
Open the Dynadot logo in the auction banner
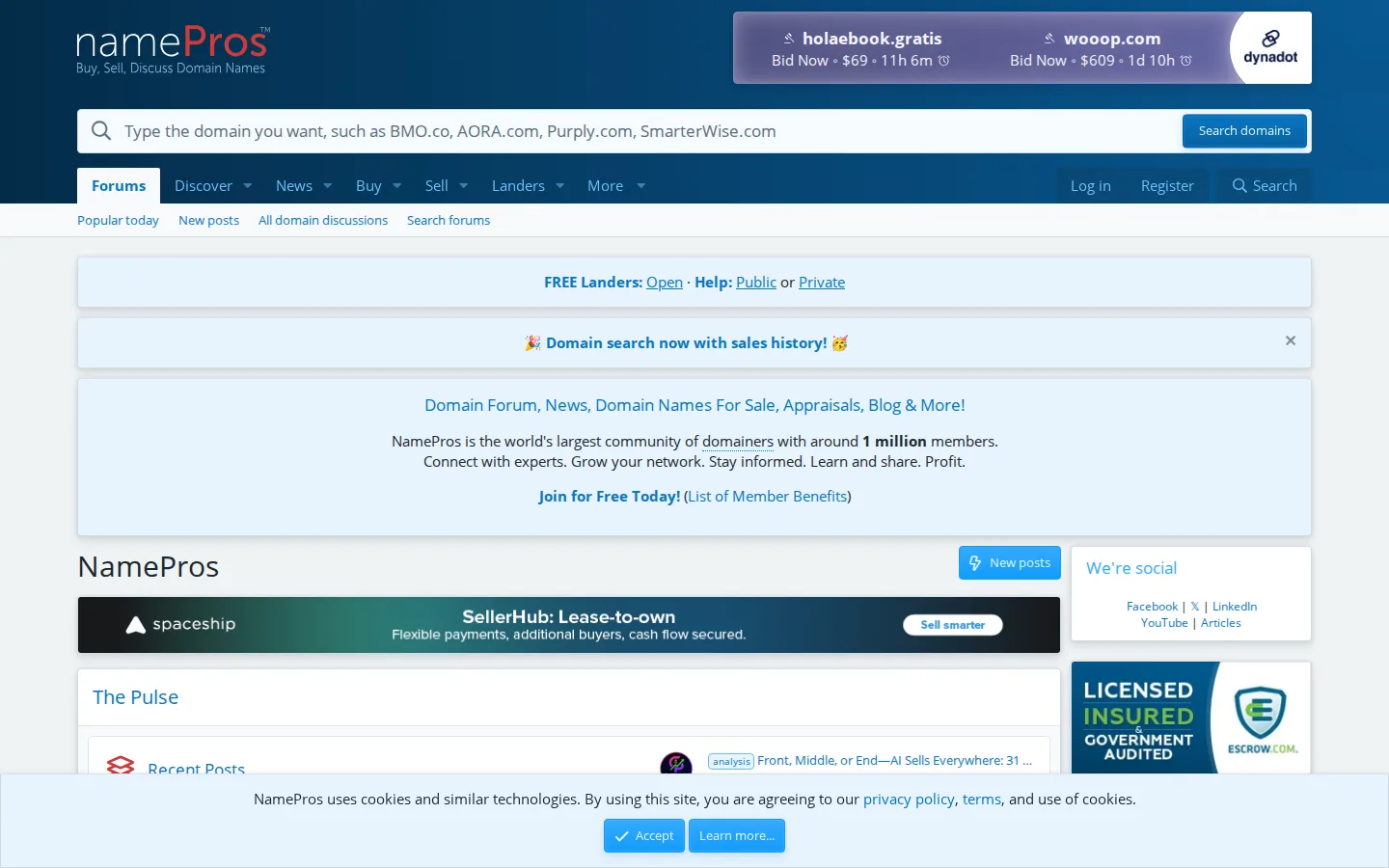(1270, 48)
